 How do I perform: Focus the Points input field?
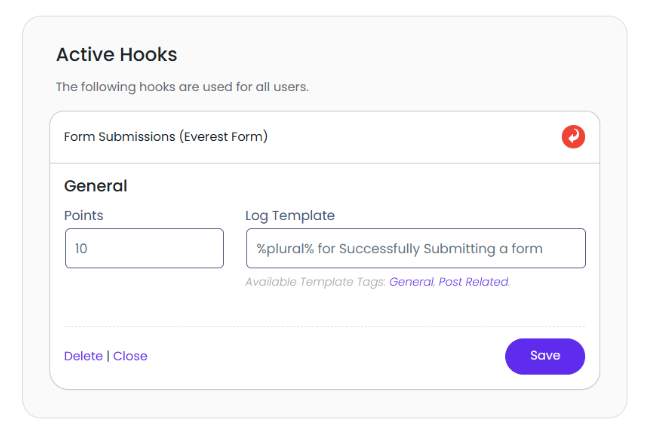144,248
